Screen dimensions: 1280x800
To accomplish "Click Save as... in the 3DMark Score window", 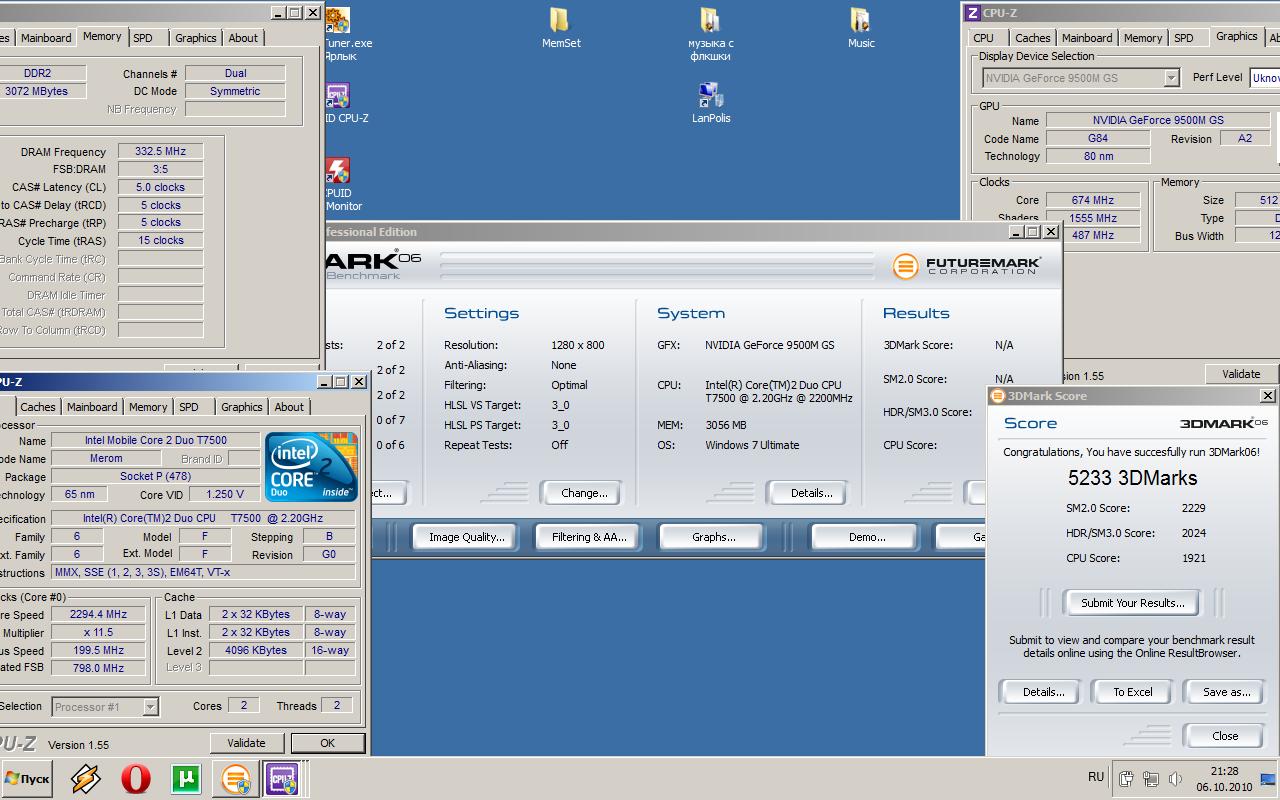I will (x=1227, y=692).
